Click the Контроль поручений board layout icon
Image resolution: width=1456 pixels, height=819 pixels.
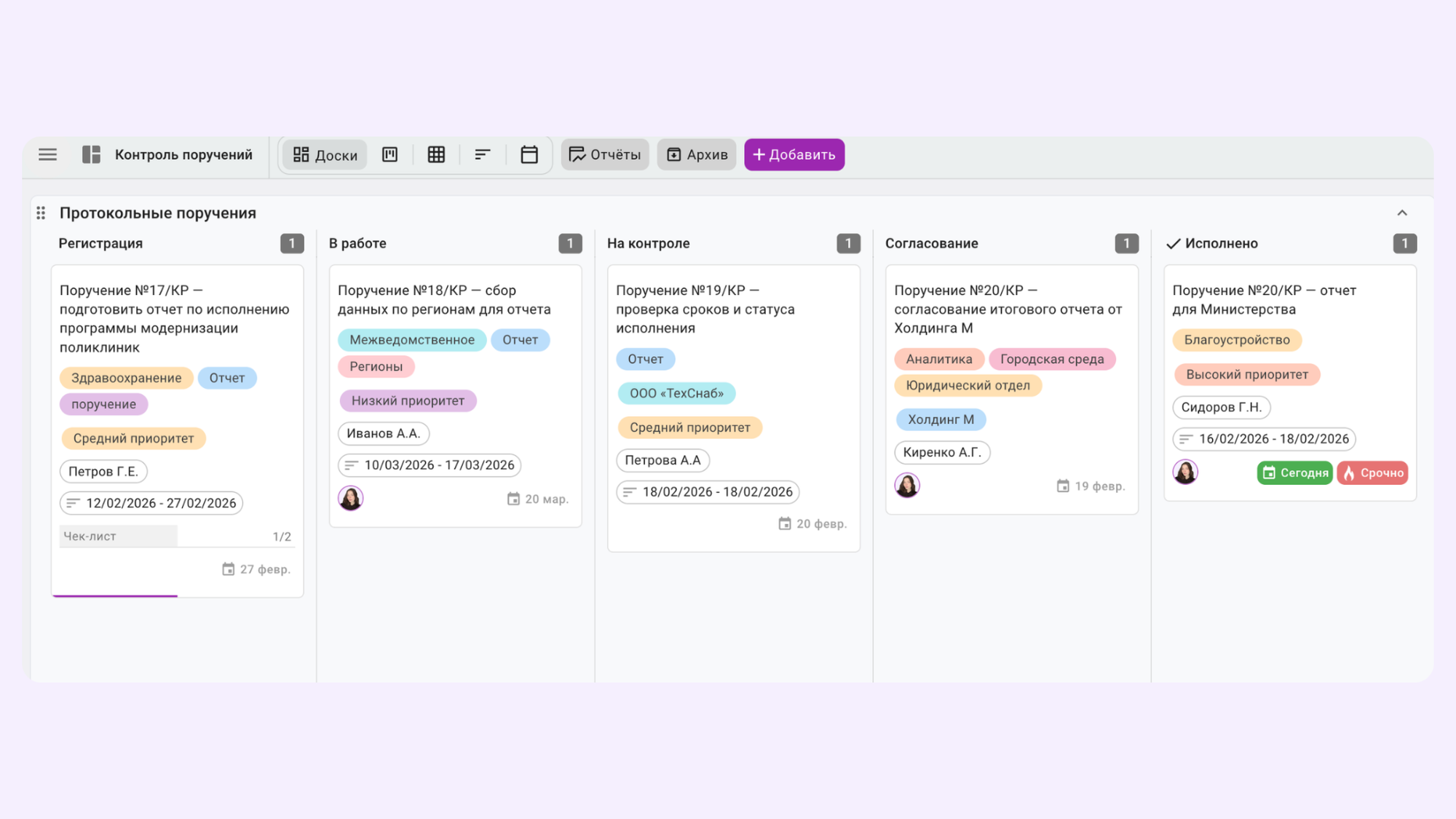(x=92, y=154)
